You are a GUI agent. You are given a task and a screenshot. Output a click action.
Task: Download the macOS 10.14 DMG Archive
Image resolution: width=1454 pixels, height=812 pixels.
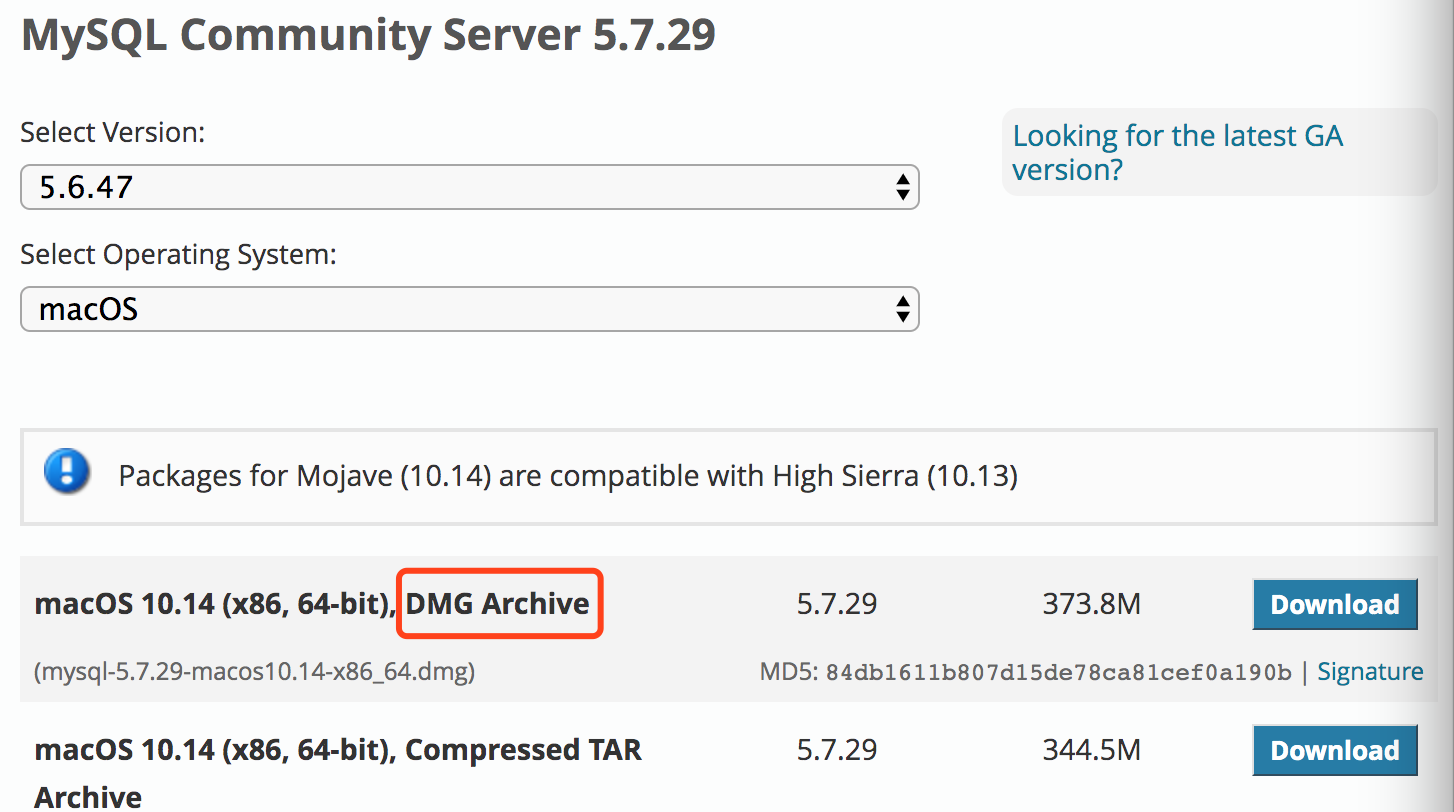click(x=1335, y=604)
